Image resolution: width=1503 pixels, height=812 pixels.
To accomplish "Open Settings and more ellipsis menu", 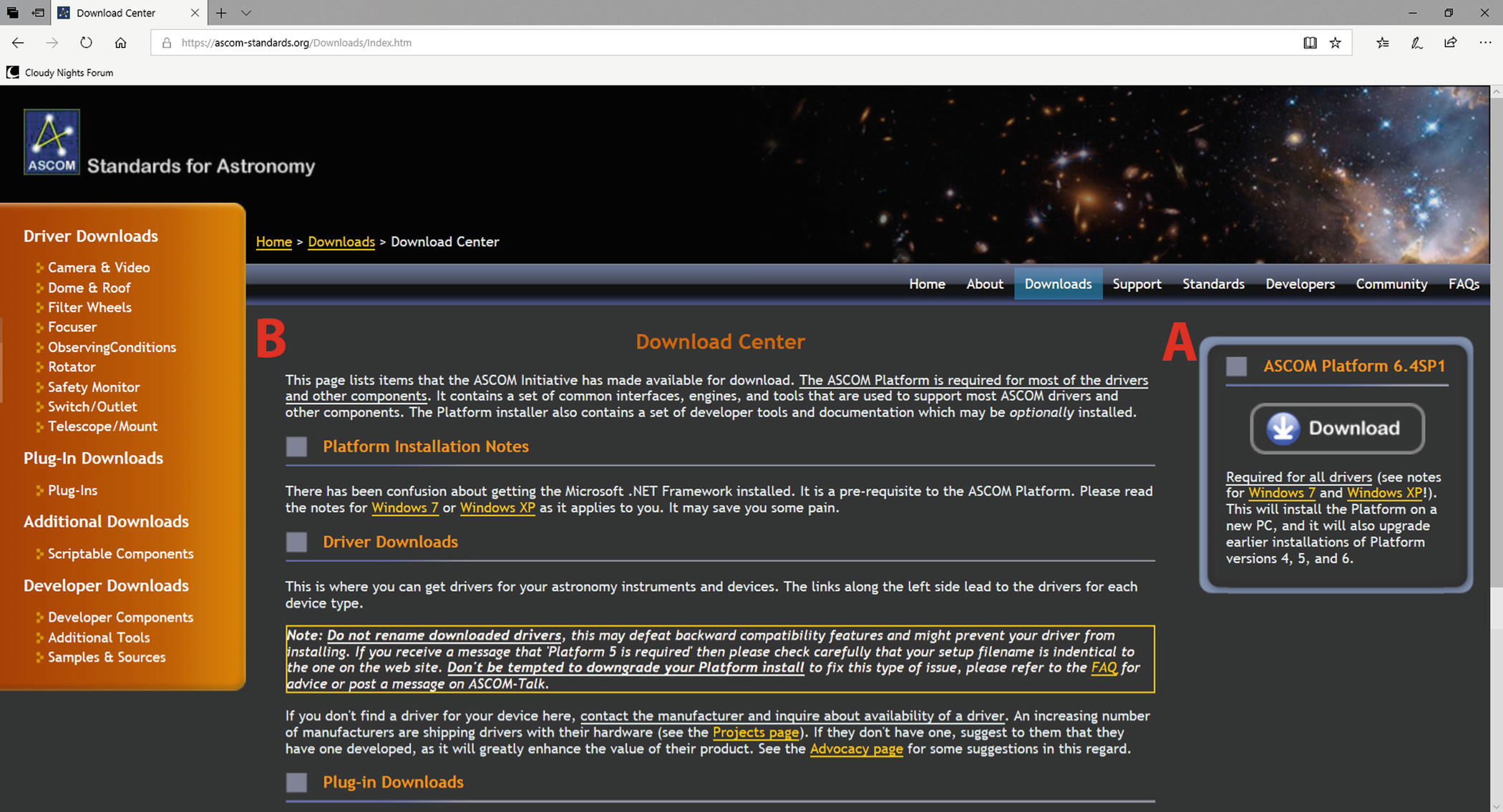I will click(1485, 43).
